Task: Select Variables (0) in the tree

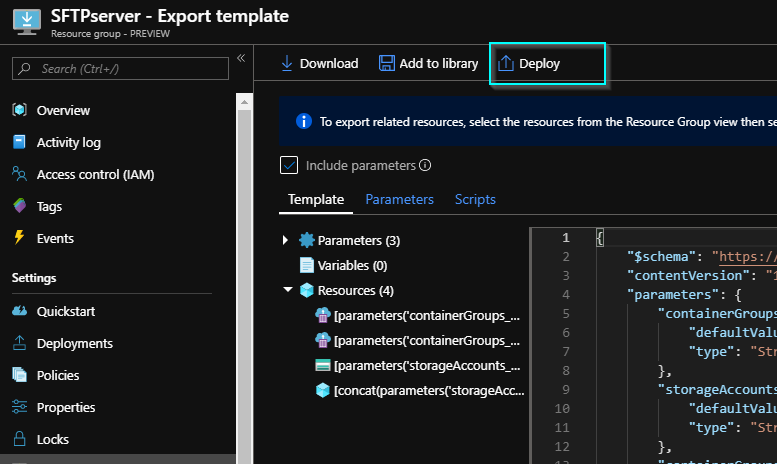Action: point(352,266)
